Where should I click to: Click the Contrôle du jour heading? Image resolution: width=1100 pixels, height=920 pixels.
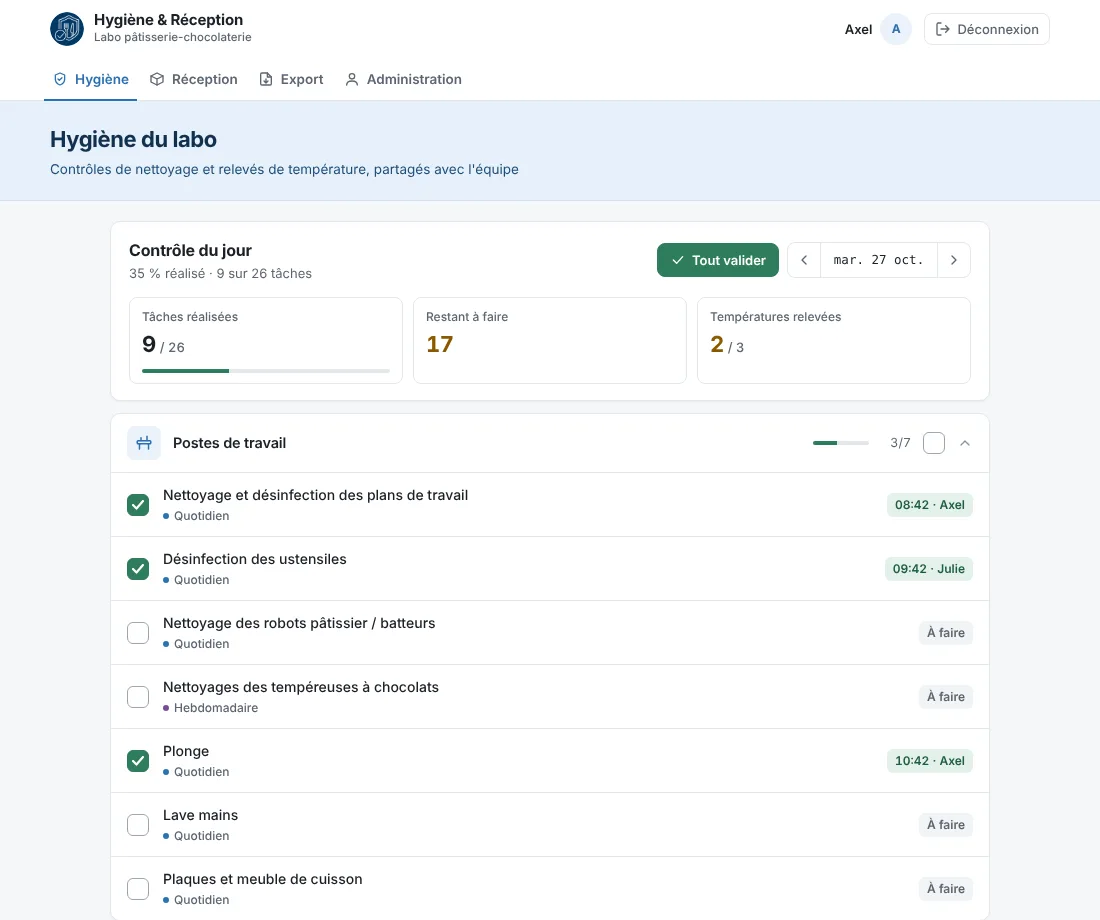(190, 251)
